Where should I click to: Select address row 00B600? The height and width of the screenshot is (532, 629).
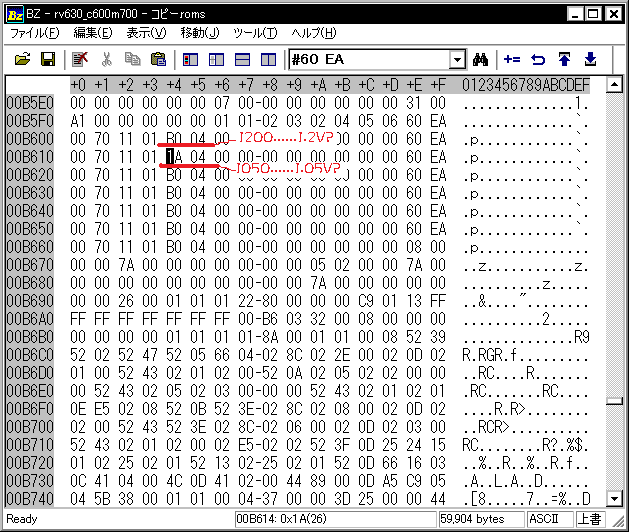[x=30, y=139]
